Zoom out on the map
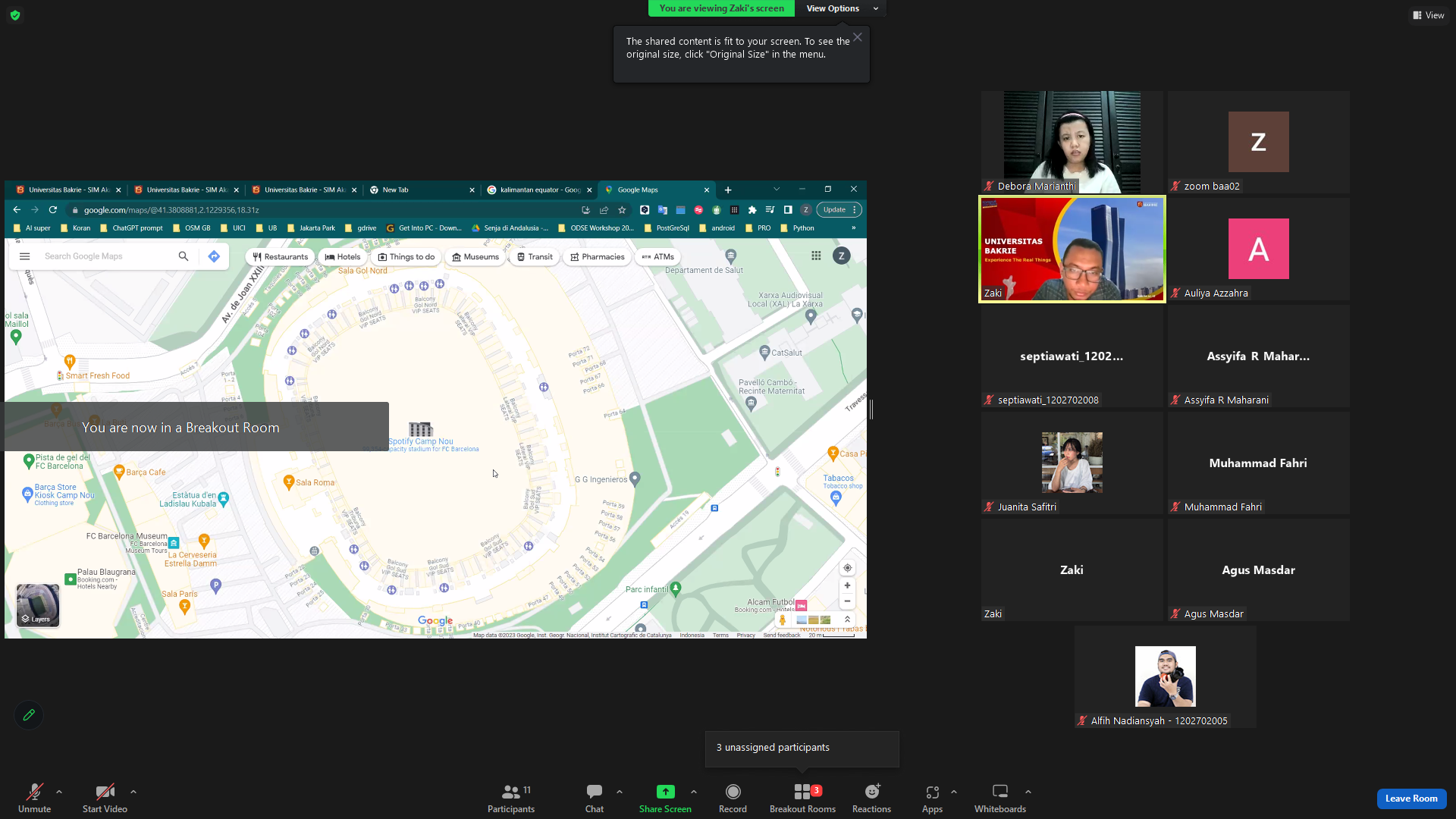The image size is (1456, 819). tap(847, 601)
